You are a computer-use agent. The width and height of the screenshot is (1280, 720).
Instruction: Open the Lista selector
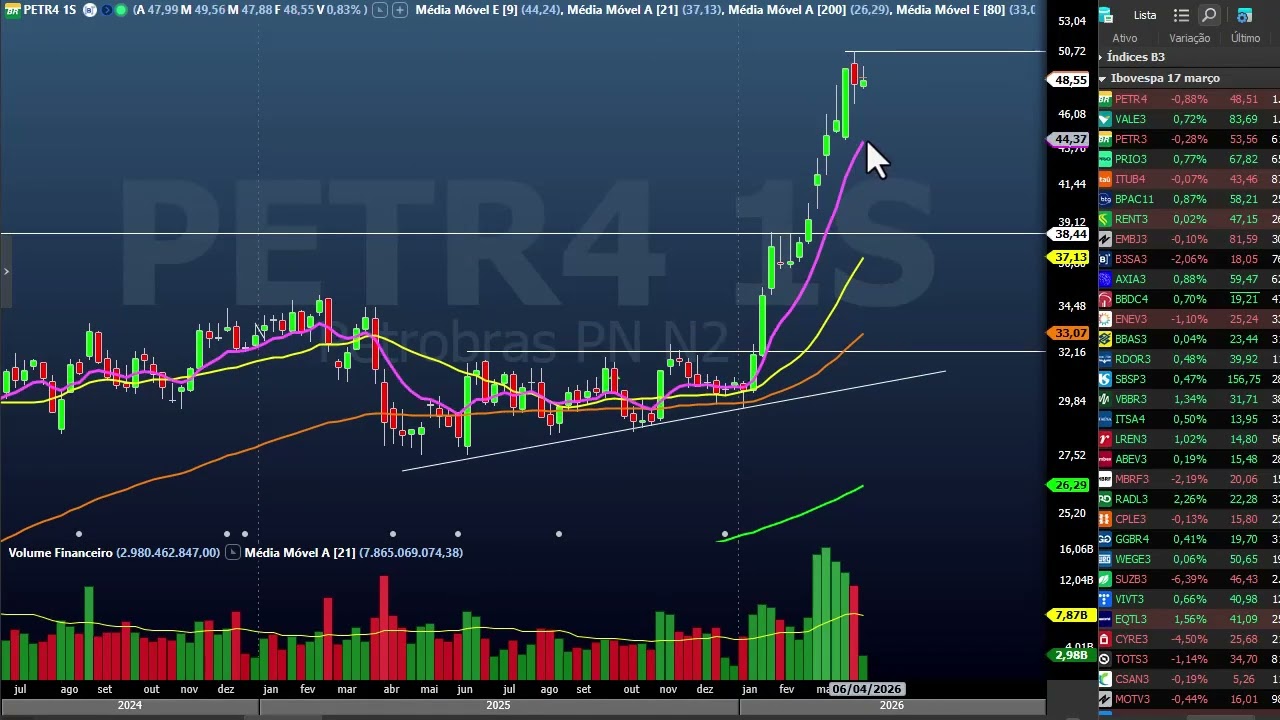click(1145, 15)
